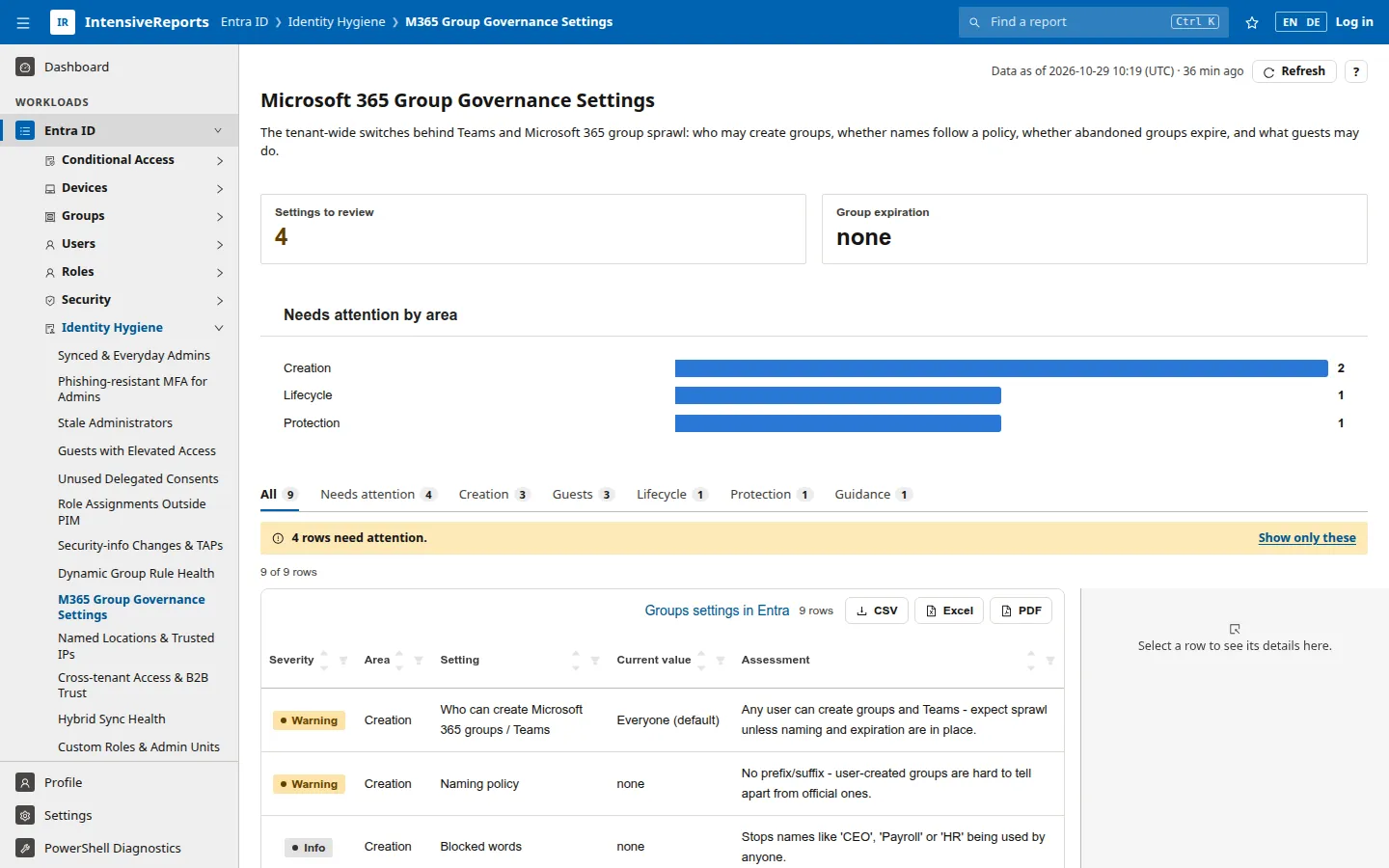The height and width of the screenshot is (868, 1389).
Task: Switch to the Lifecycle tab
Action: click(x=672, y=495)
